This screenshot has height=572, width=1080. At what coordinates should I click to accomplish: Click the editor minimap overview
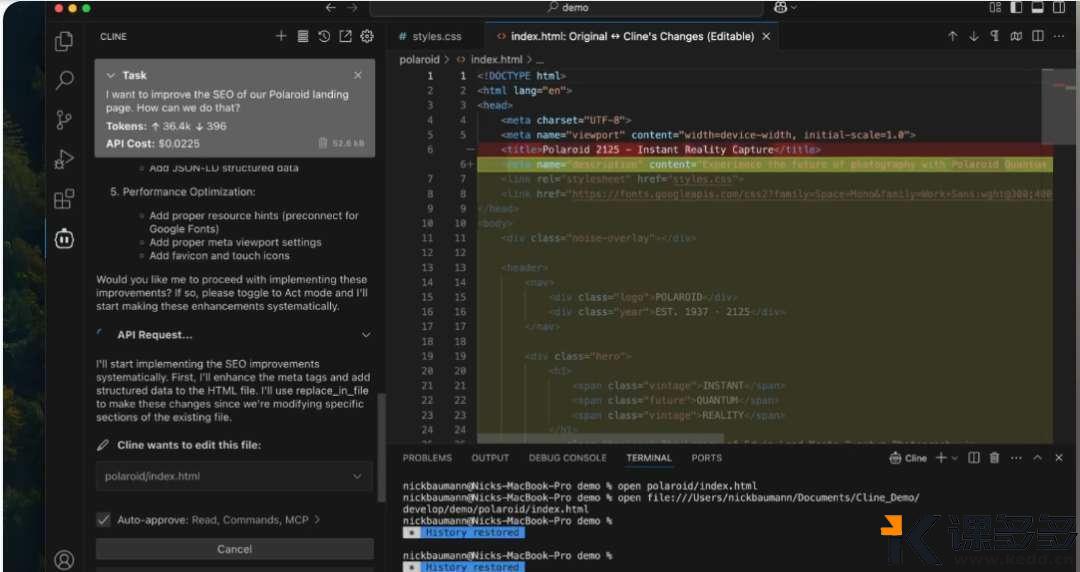click(1060, 107)
